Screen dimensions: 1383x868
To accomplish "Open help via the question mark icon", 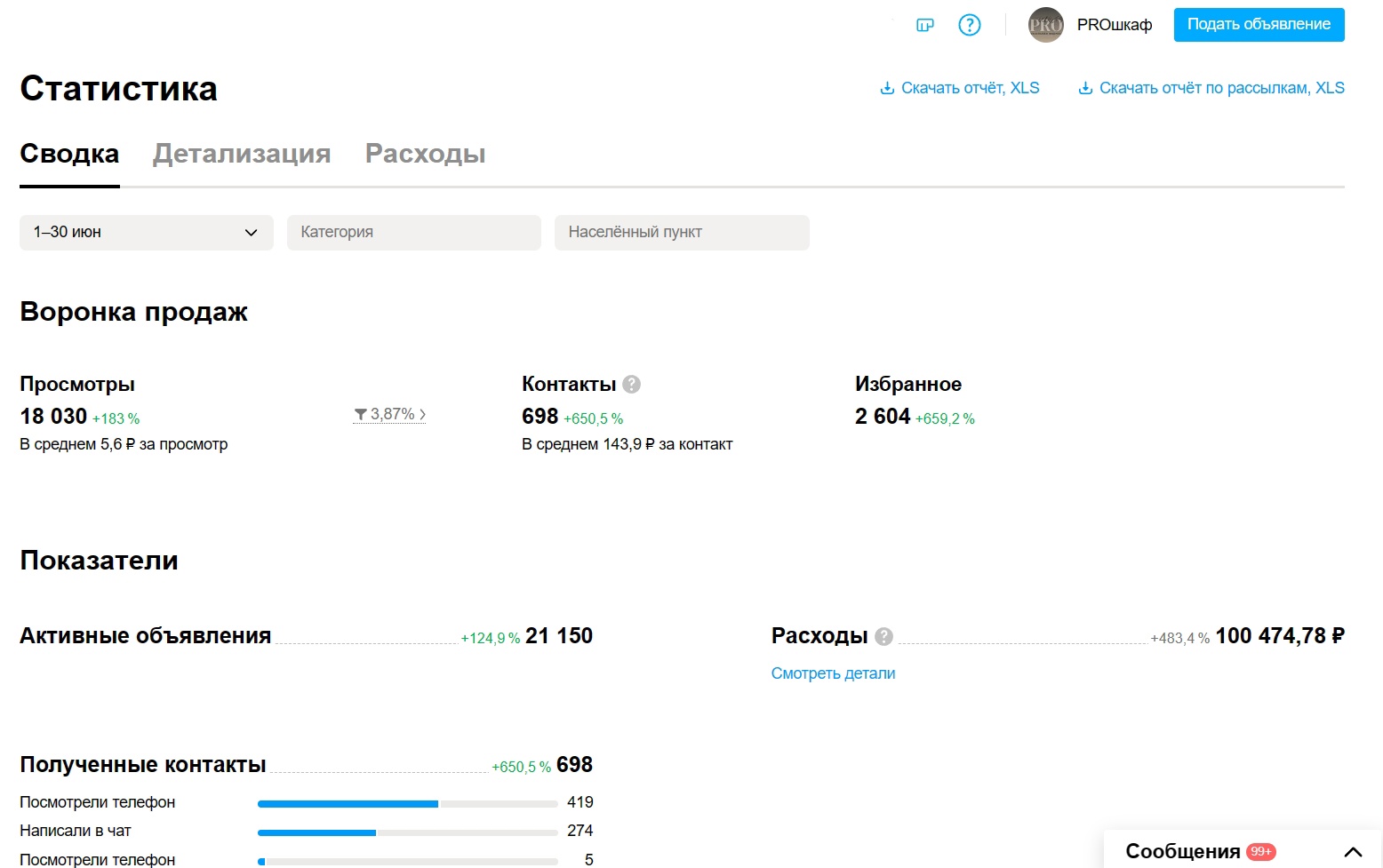I will click(970, 25).
